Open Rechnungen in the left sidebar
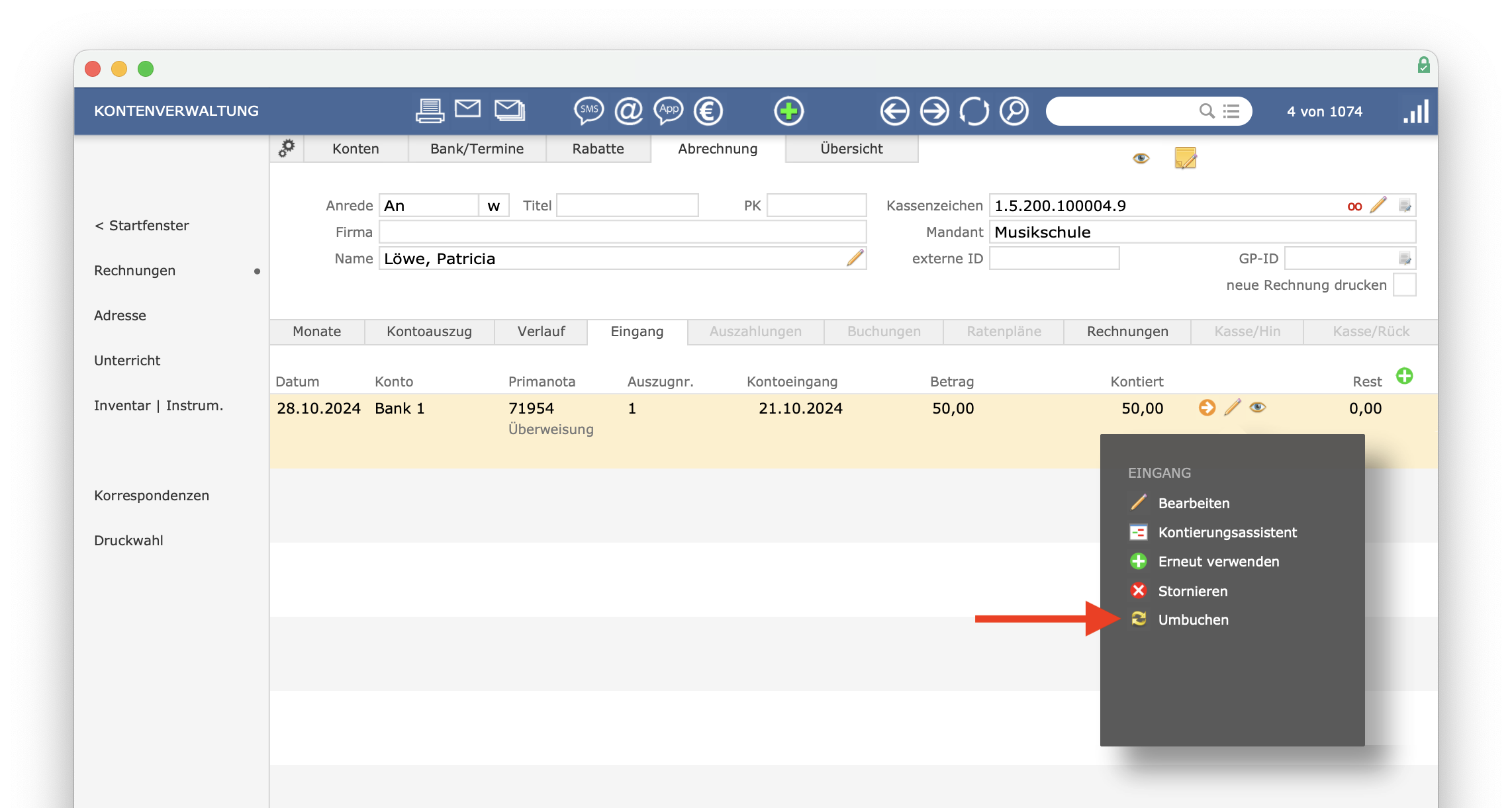Viewport: 1512px width, 808px height. (x=134, y=270)
